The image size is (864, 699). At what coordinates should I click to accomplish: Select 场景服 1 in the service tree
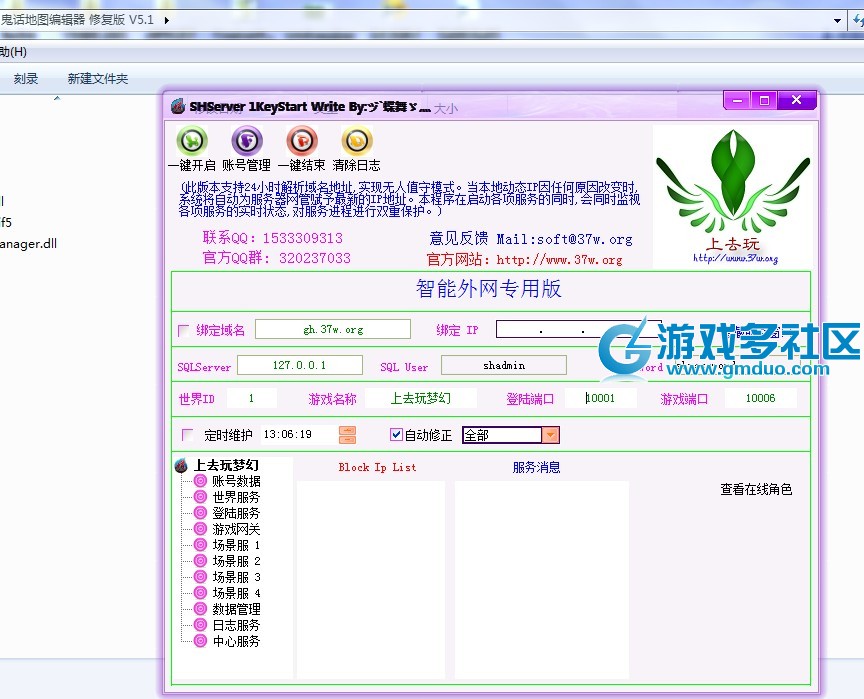point(236,545)
